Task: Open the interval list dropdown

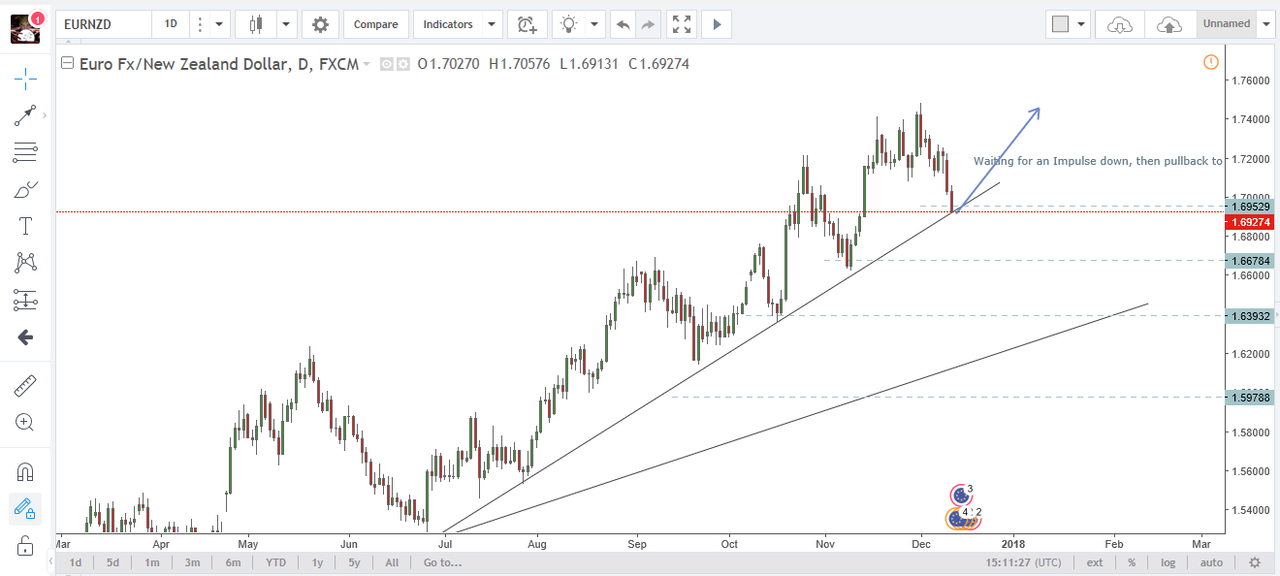Action: pos(219,24)
